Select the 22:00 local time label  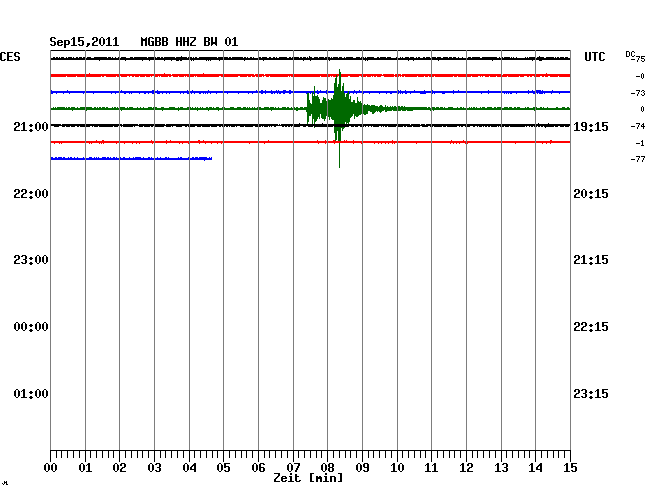coord(31,194)
